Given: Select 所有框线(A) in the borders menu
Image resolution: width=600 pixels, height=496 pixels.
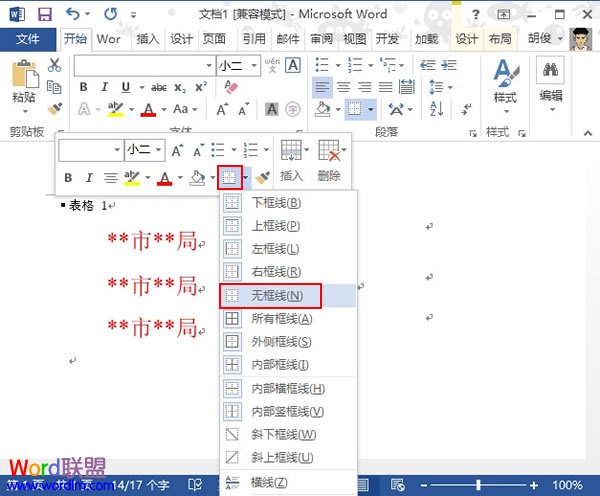Looking at the screenshot, I should pyautogui.click(x=281, y=319).
